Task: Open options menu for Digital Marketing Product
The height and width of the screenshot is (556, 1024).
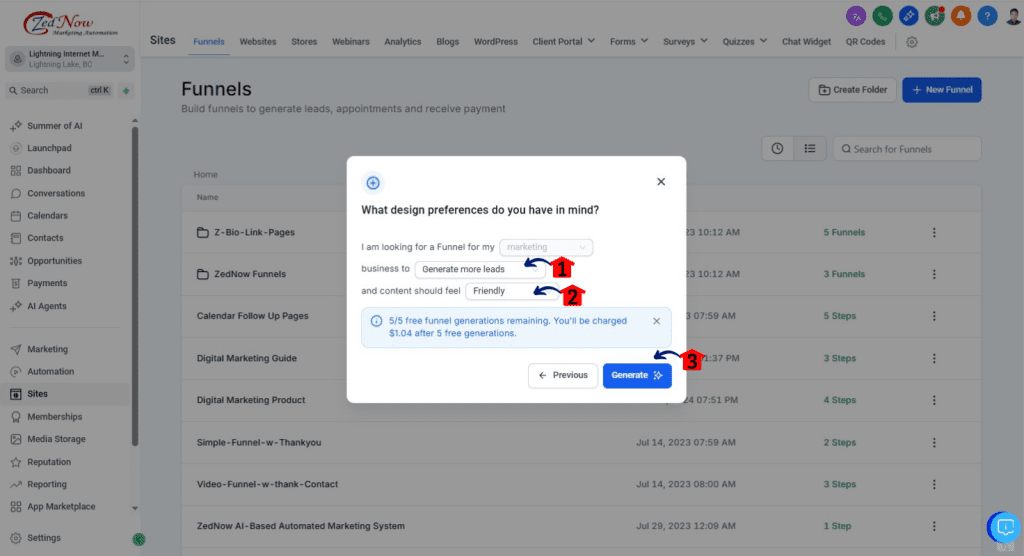Action: coord(934,400)
